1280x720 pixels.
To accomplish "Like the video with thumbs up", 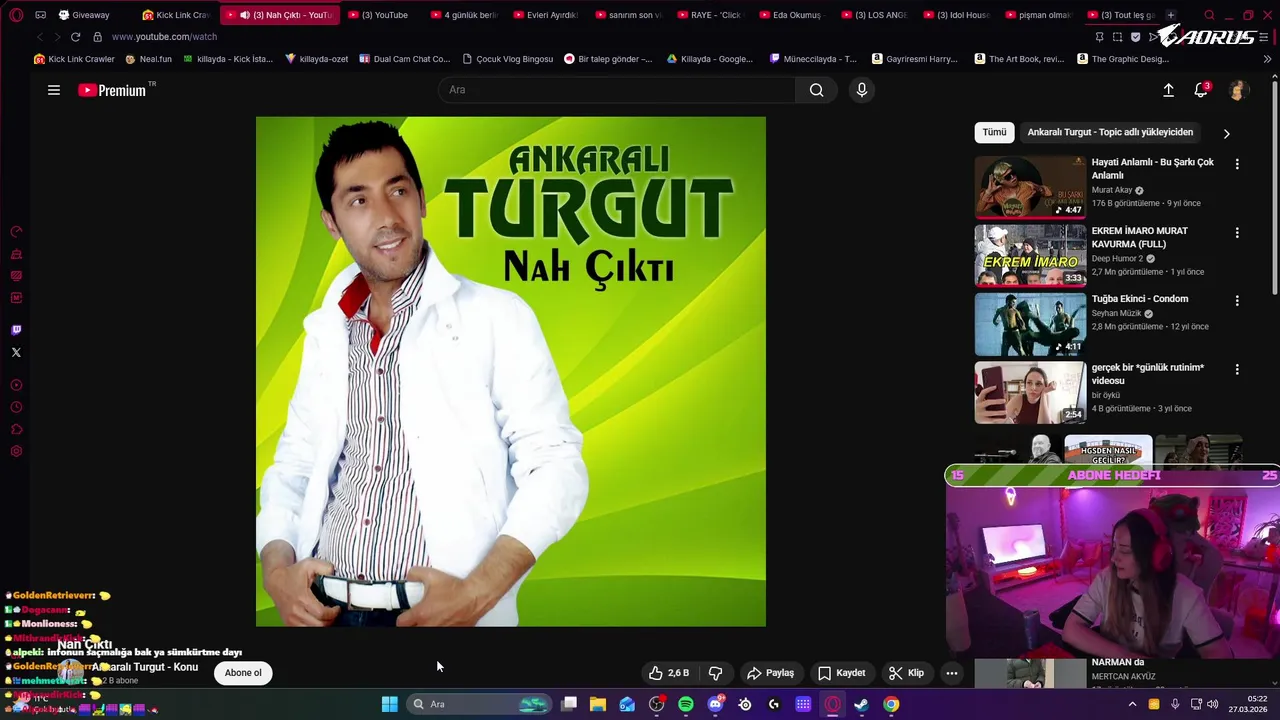I will pos(668,673).
